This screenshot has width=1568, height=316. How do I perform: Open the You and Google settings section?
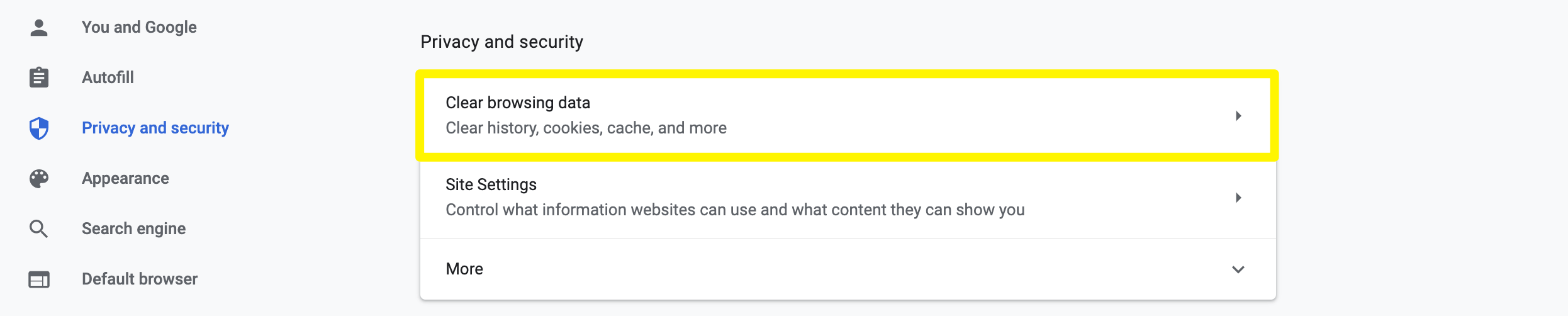tap(139, 27)
